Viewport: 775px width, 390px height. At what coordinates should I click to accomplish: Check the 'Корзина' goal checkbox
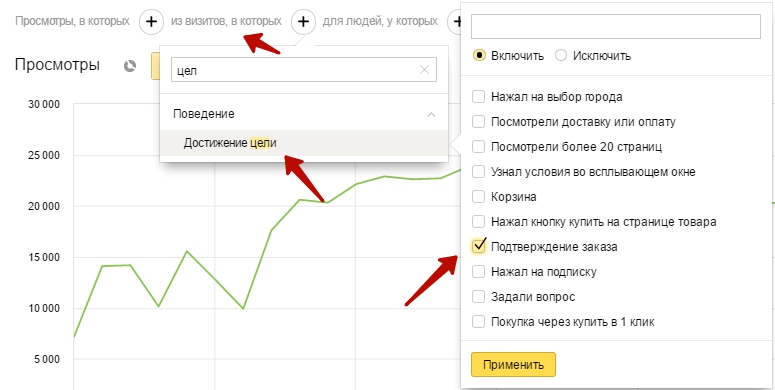tap(478, 197)
